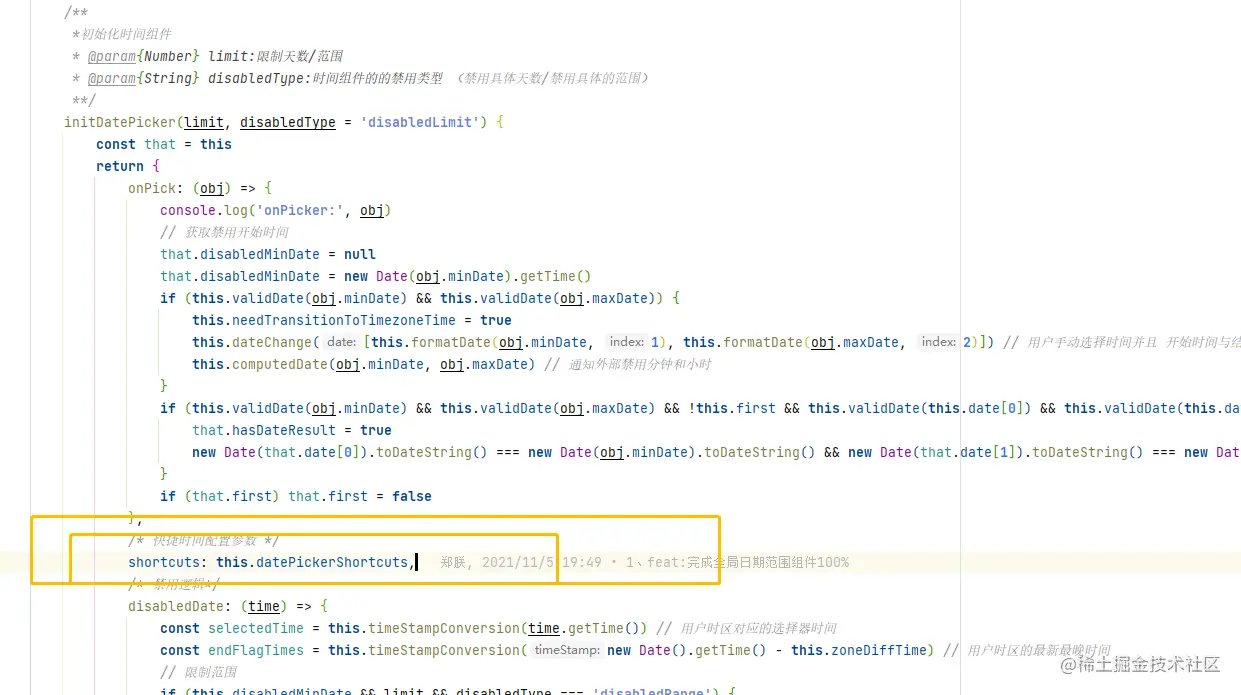
Task: Click the this.dateChange( call
Action: [256, 342]
